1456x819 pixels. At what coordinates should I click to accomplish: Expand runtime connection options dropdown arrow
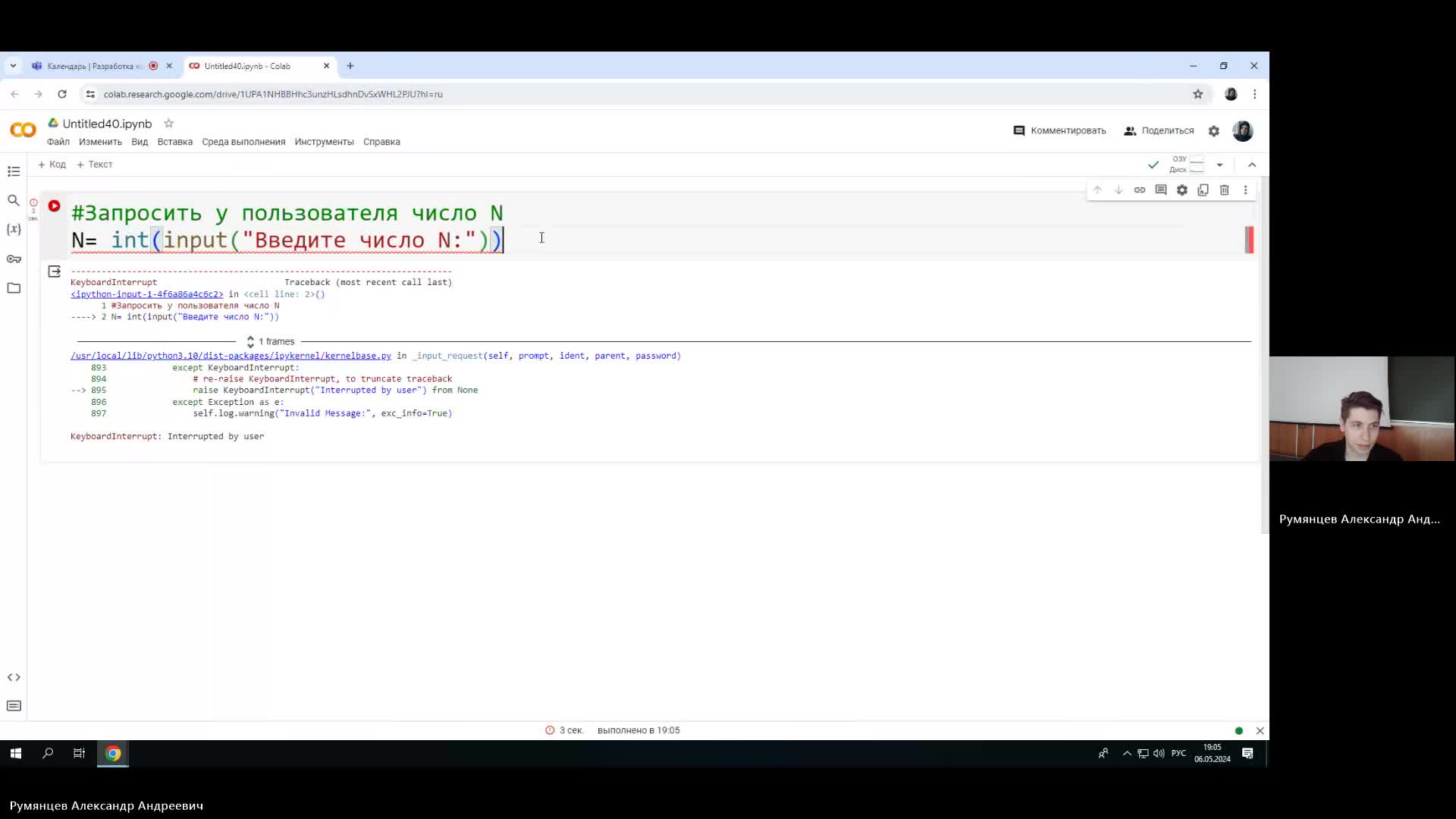tap(1220, 165)
